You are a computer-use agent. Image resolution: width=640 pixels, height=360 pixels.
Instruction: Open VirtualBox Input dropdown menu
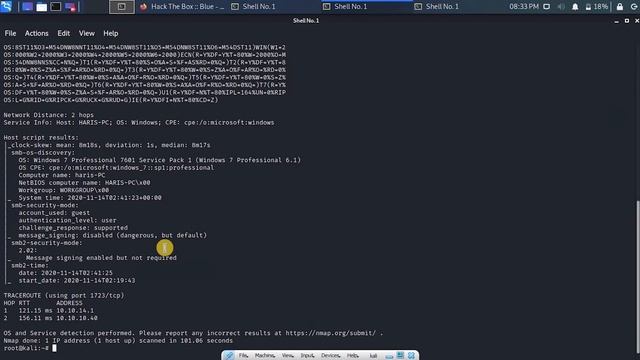coord(307,356)
